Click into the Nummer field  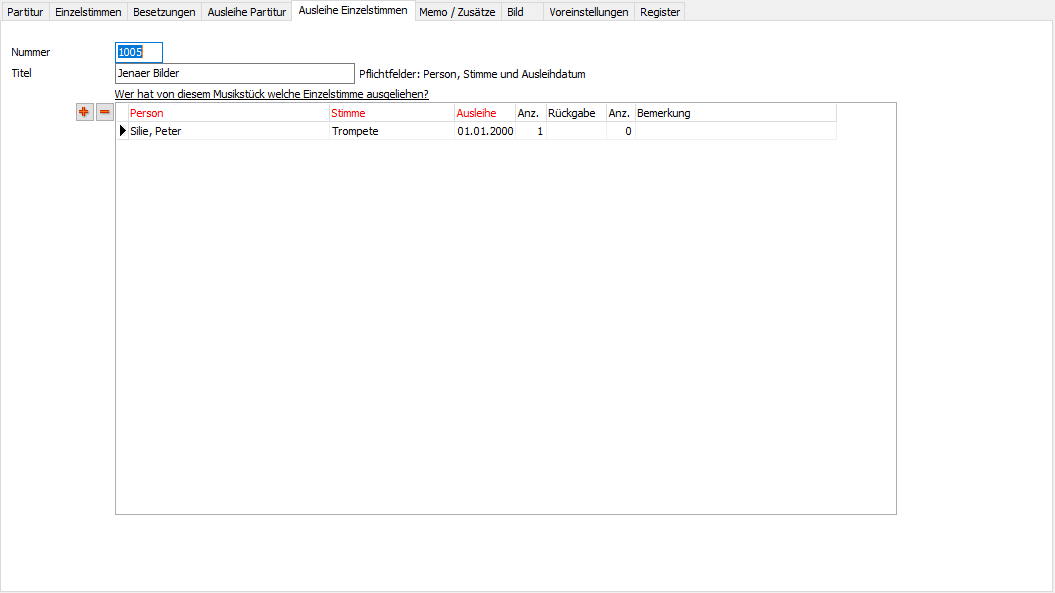tap(138, 52)
